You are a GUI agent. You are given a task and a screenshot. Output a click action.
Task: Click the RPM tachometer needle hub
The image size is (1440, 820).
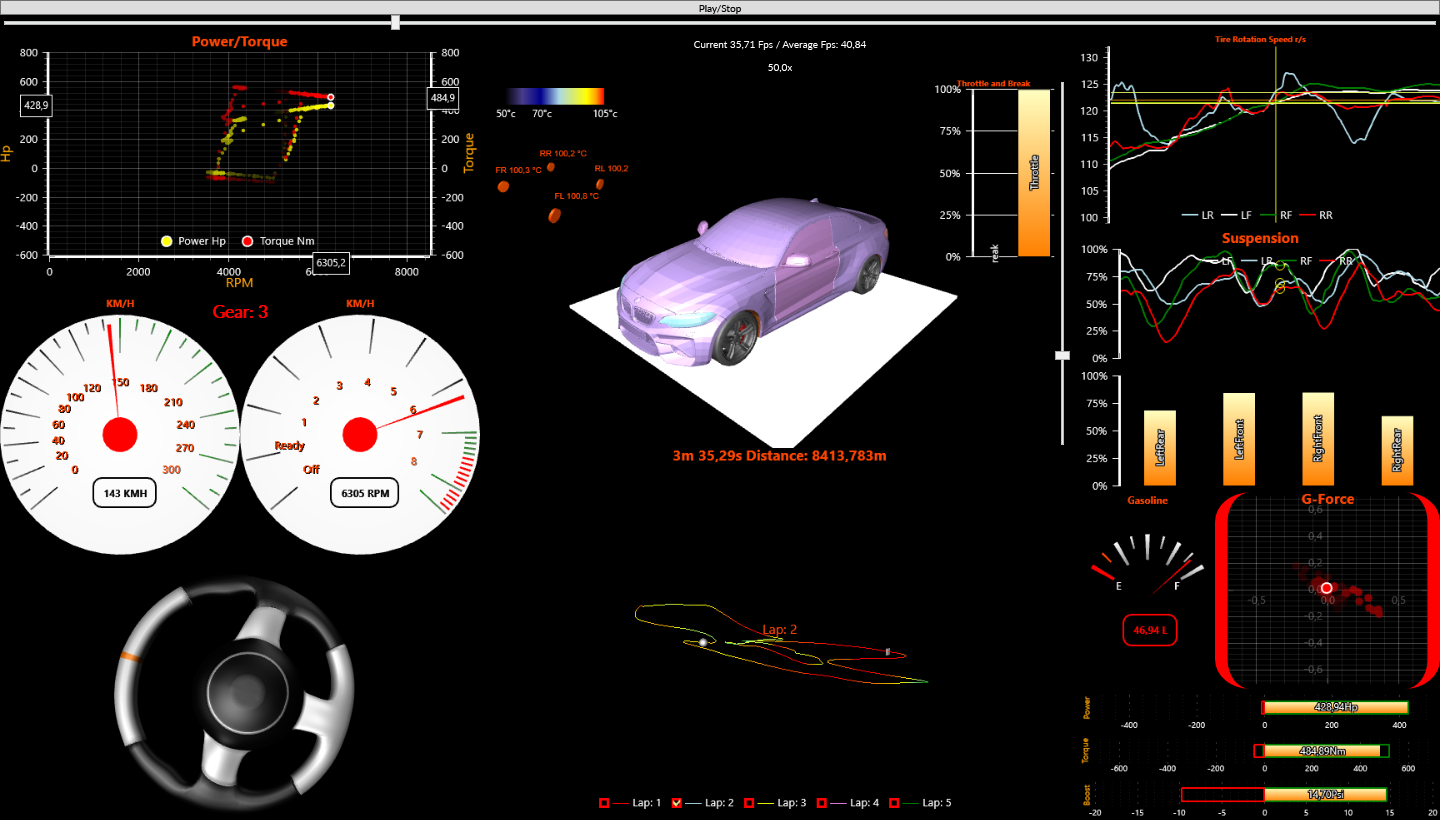[x=359, y=435]
